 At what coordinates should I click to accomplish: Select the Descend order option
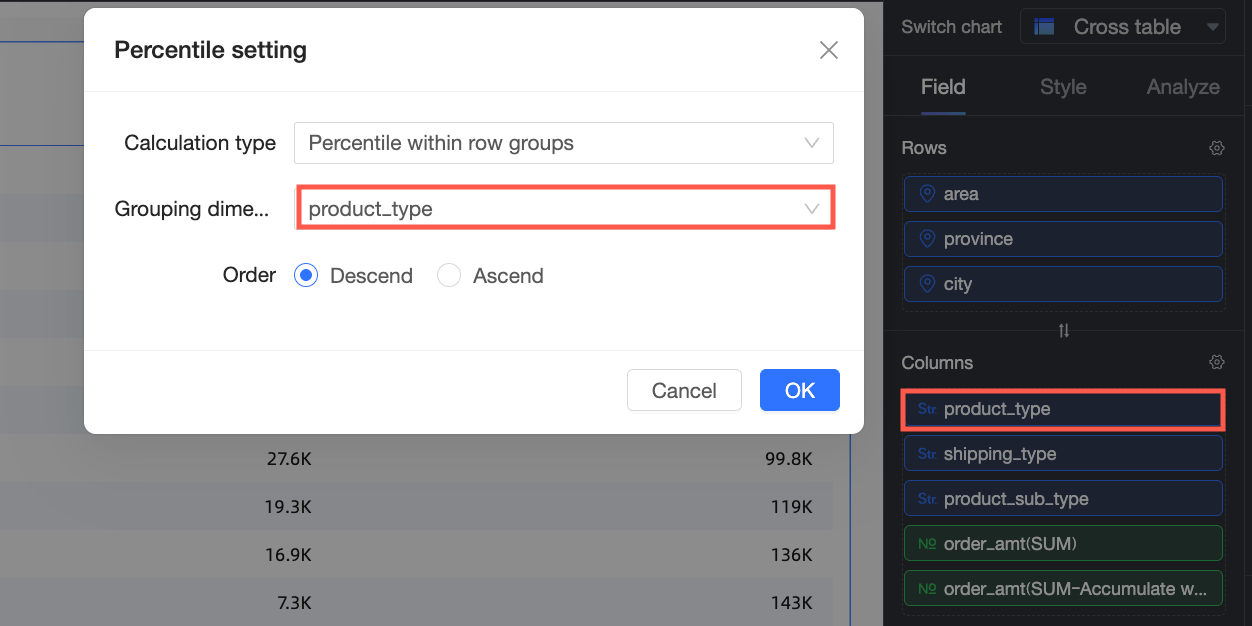tap(306, 276)
